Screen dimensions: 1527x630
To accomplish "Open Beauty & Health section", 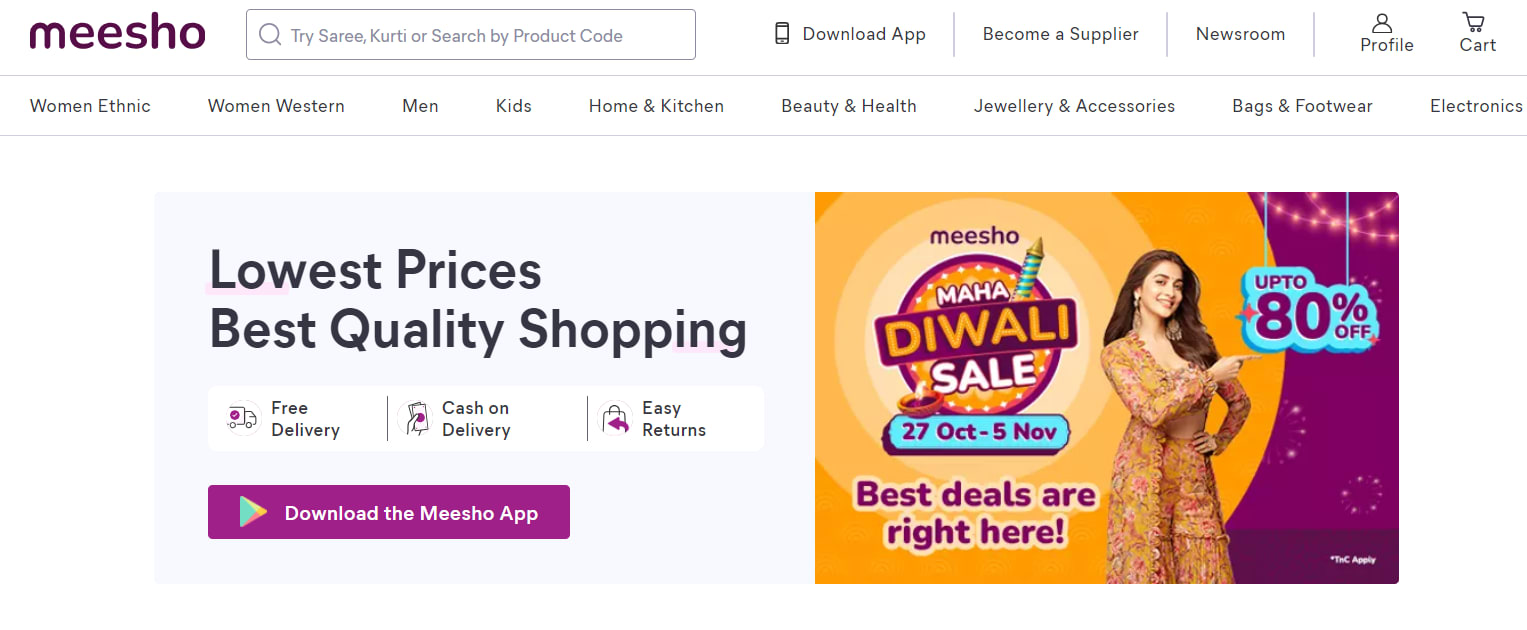I will (848, 105).
